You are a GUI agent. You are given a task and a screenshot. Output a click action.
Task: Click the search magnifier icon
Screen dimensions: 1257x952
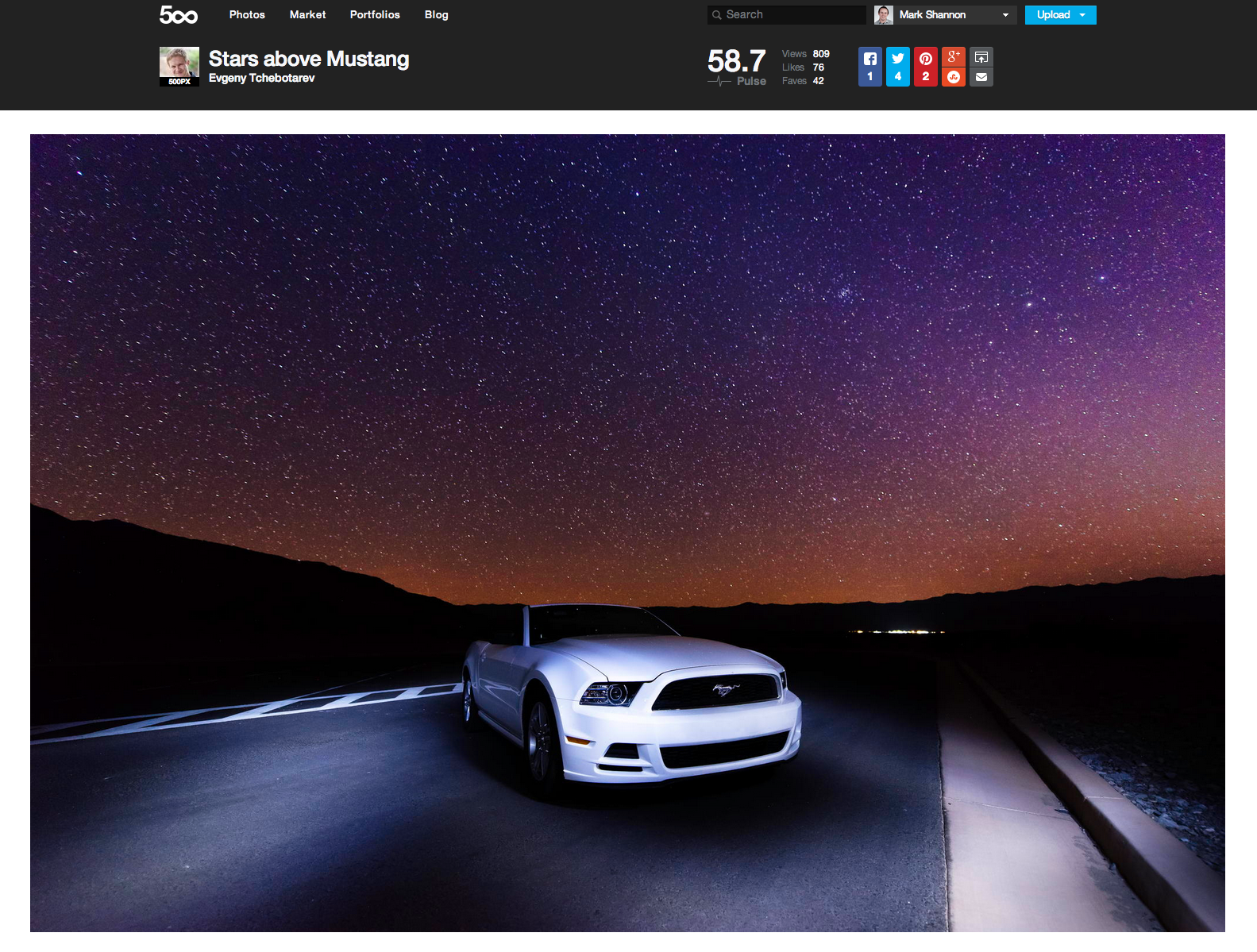[x=716, y=15]
